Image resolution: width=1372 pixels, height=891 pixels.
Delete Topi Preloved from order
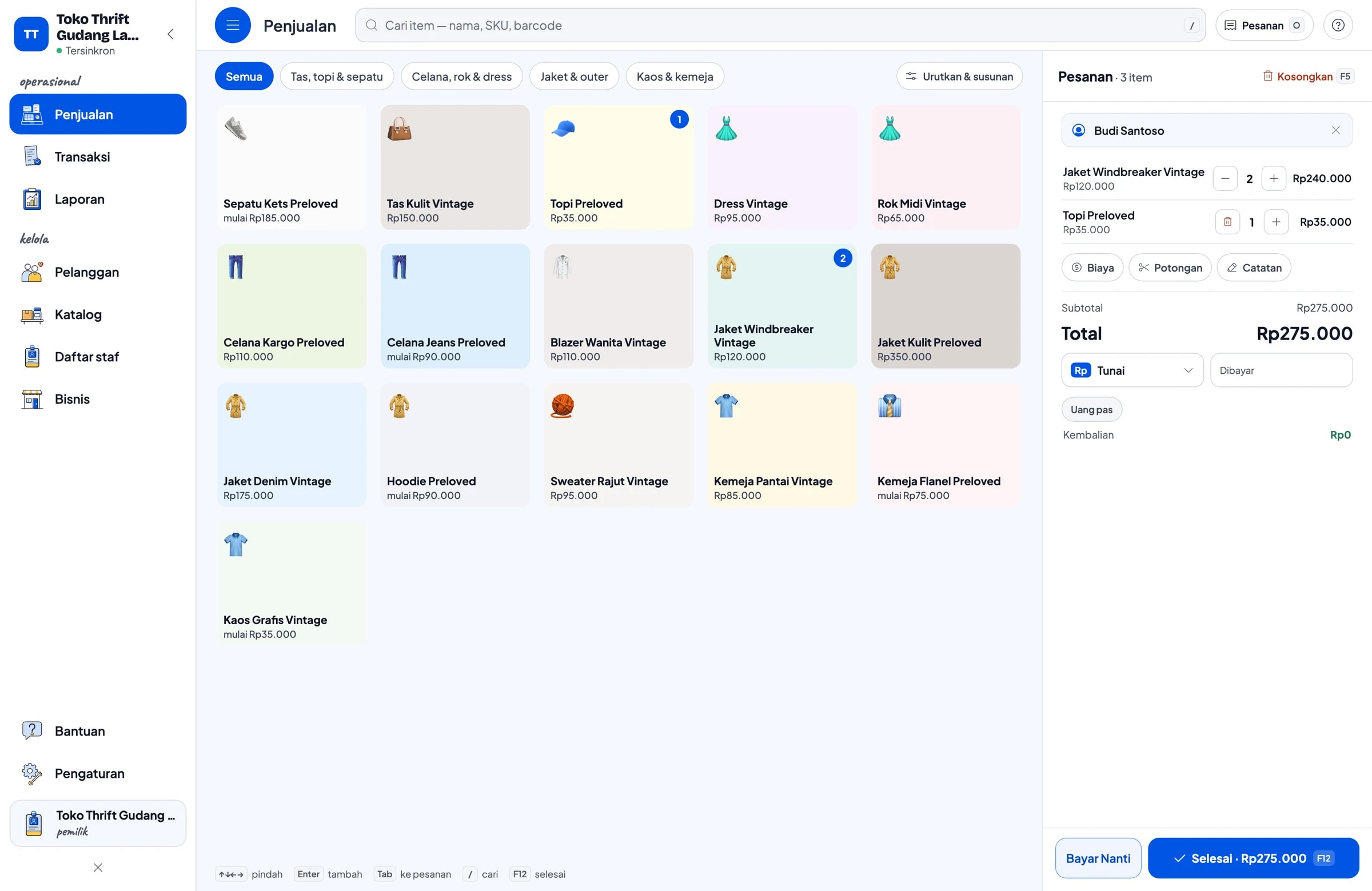[x=1227, y=222]
